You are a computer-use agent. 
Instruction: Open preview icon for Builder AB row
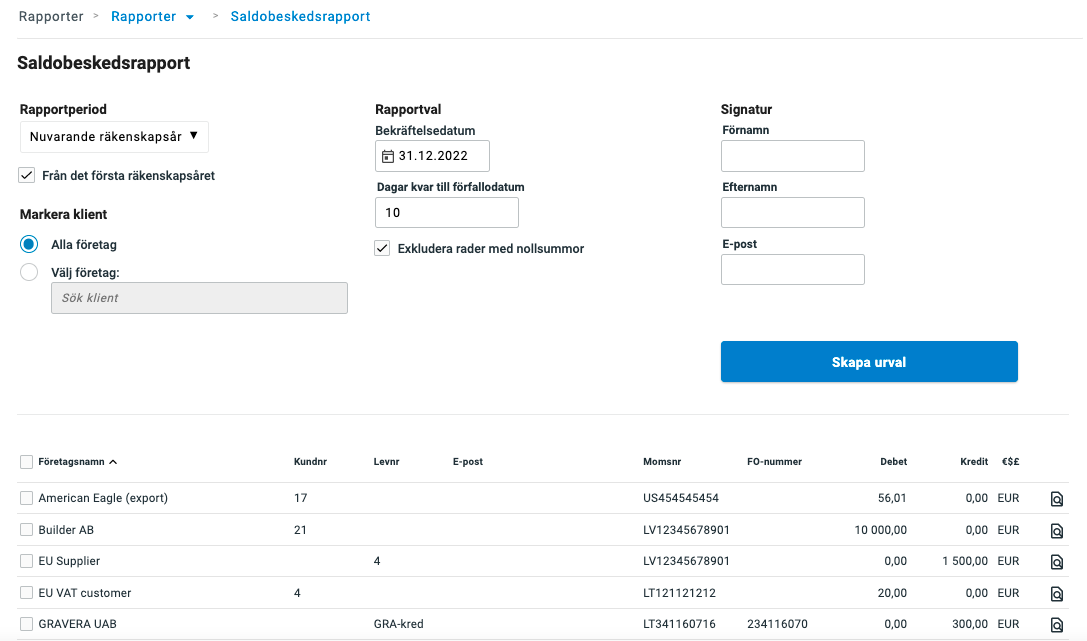(1056, 531)
